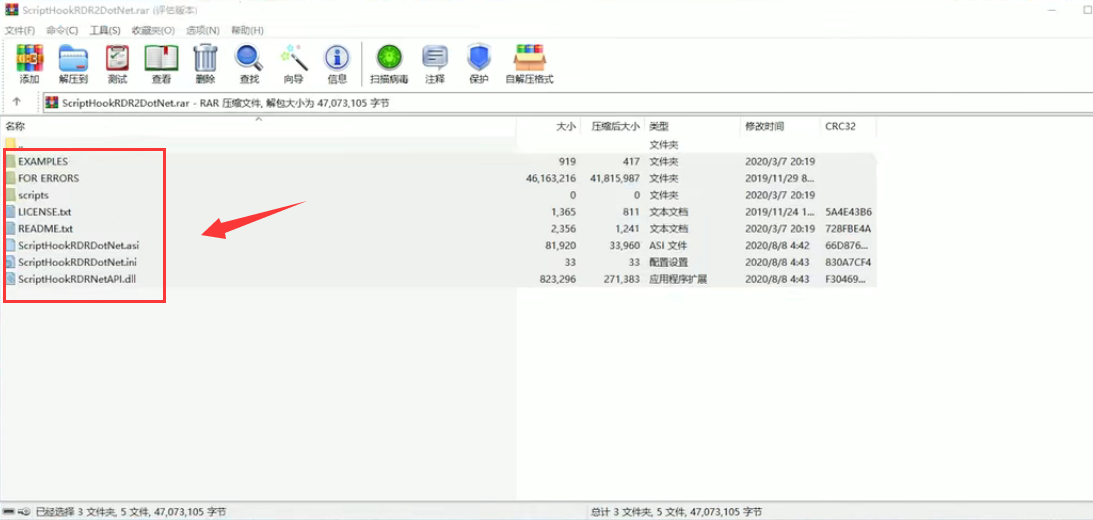Select the EXAMPLES folder name
Image resolution: width=1093 pixels, height=520 pixels.
coord(43,161)
